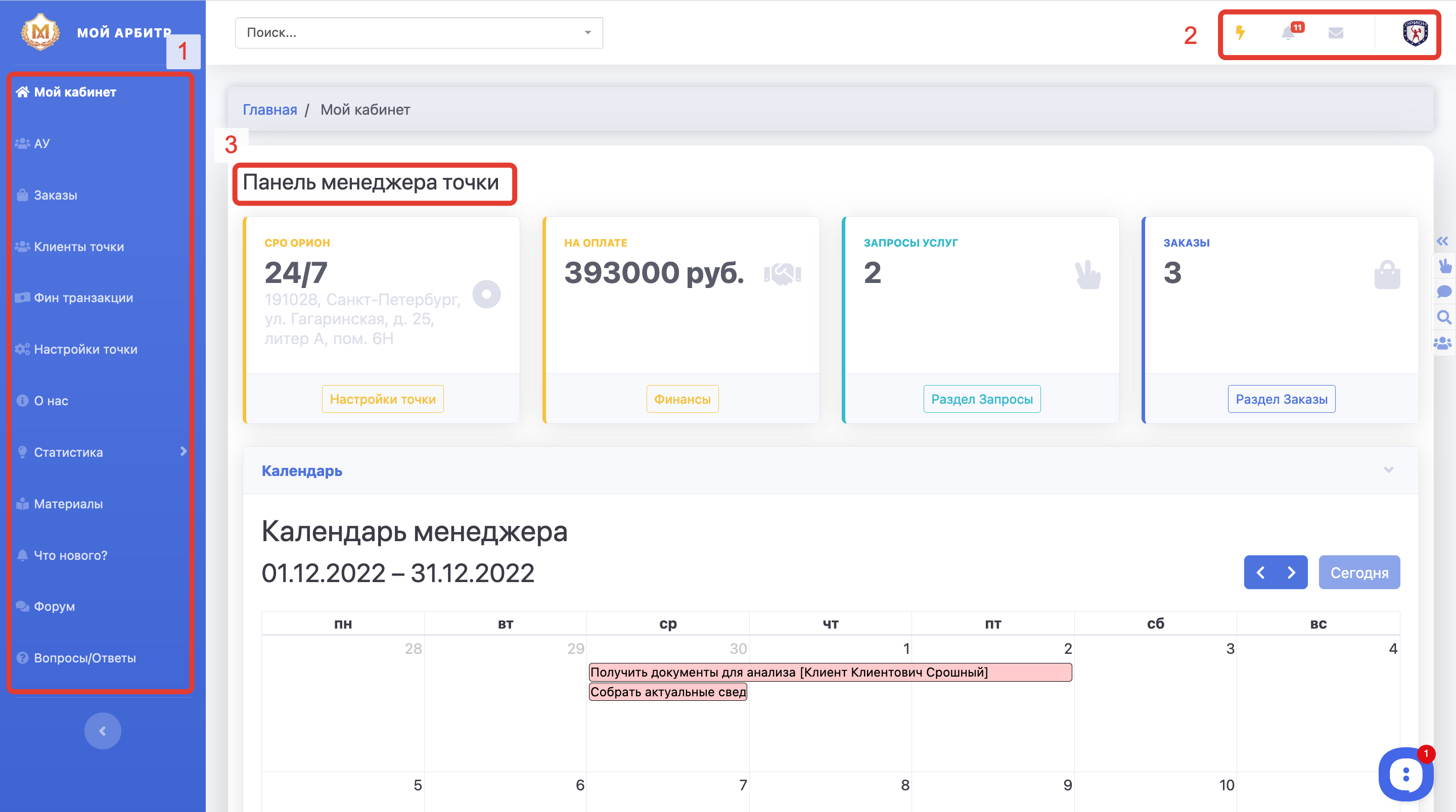Collapse the right side panel with double arrows
Image resolution: width=1456 pixels, height=812 pixels.
1443,241
